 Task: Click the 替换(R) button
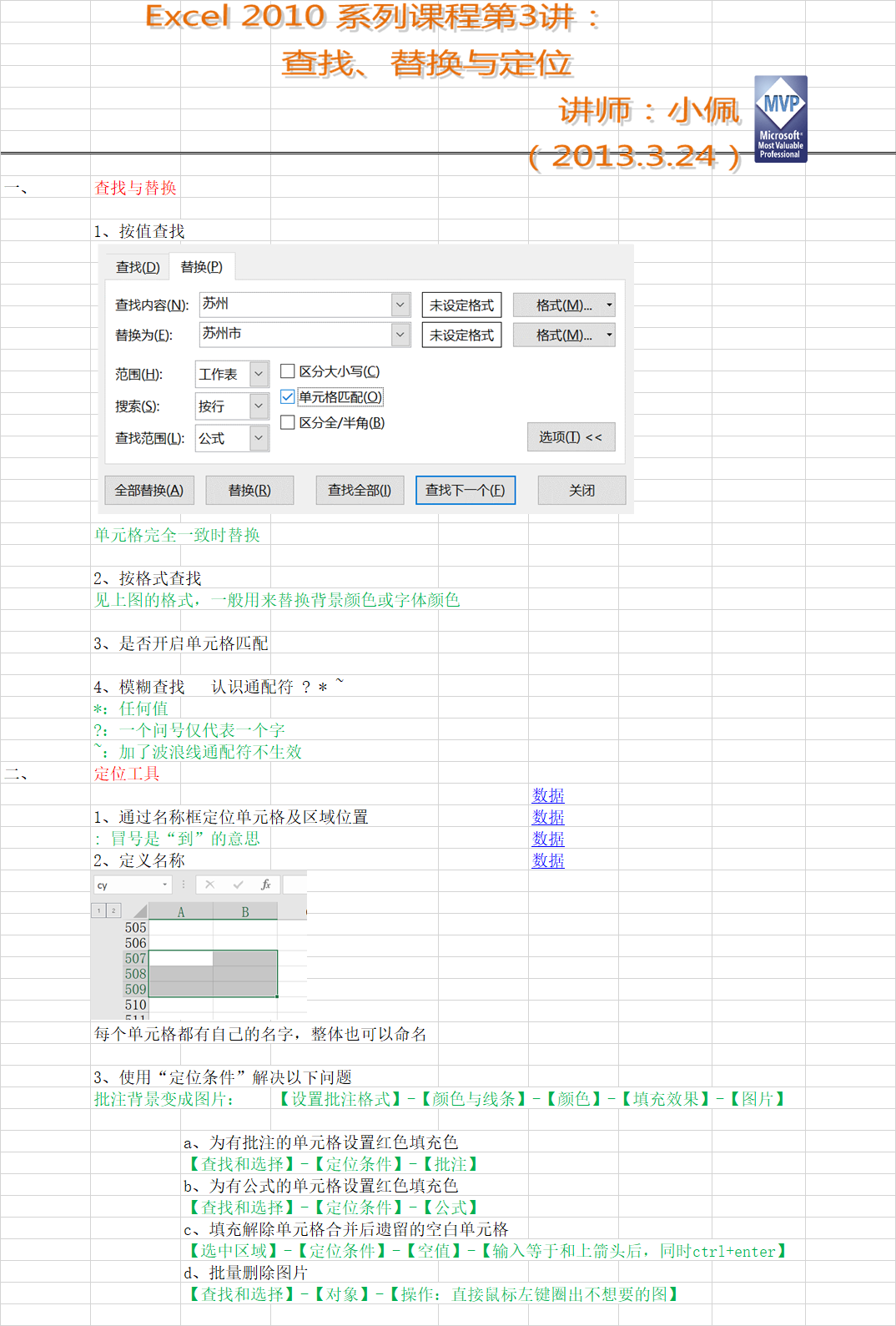(x=249, y=490)
